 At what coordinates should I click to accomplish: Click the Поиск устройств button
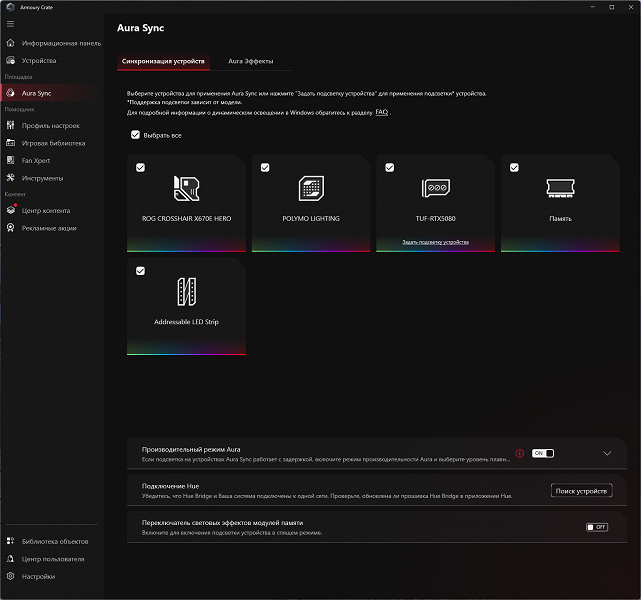tap(581, 491)
